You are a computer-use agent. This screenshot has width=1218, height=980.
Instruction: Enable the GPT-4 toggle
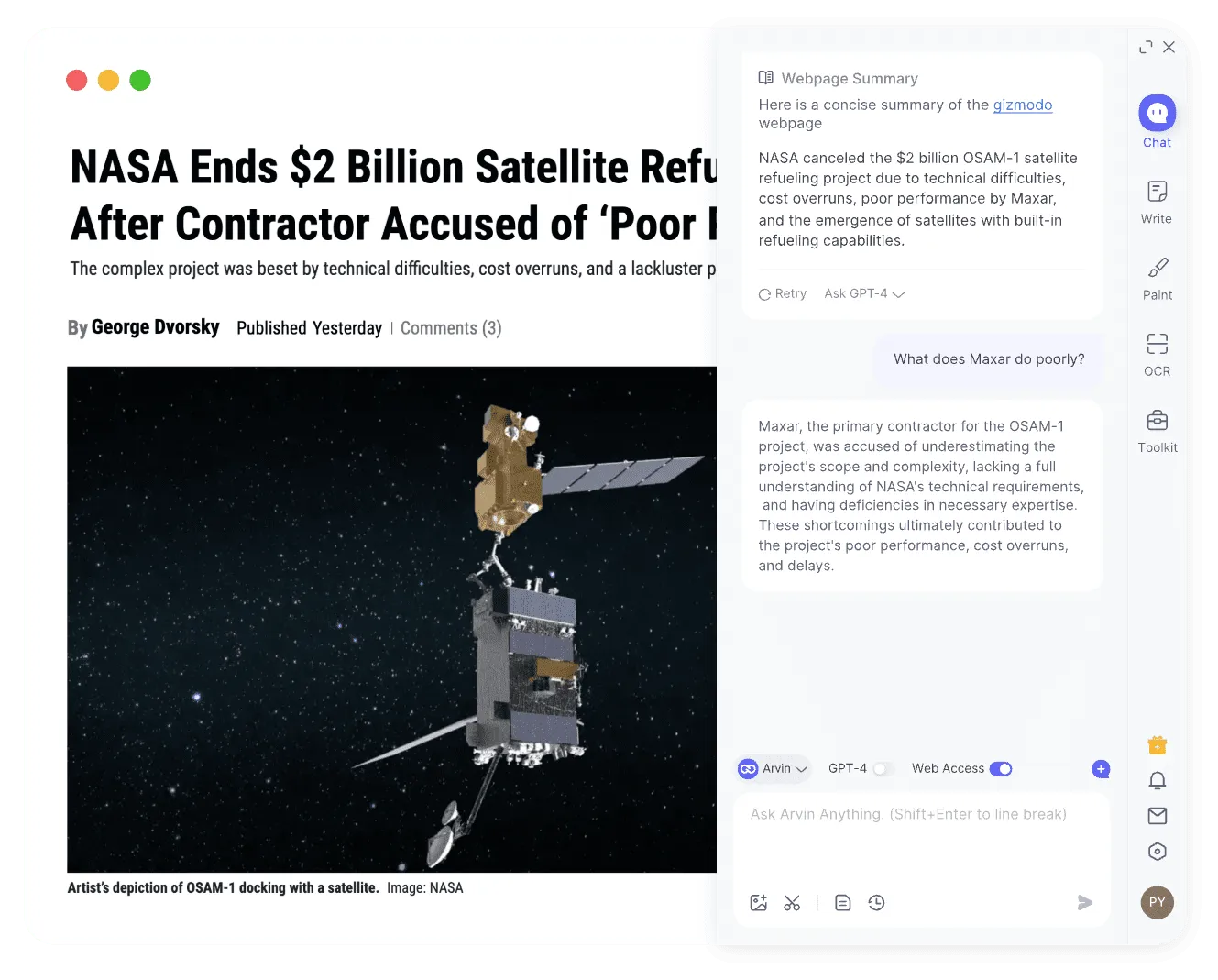883,769
